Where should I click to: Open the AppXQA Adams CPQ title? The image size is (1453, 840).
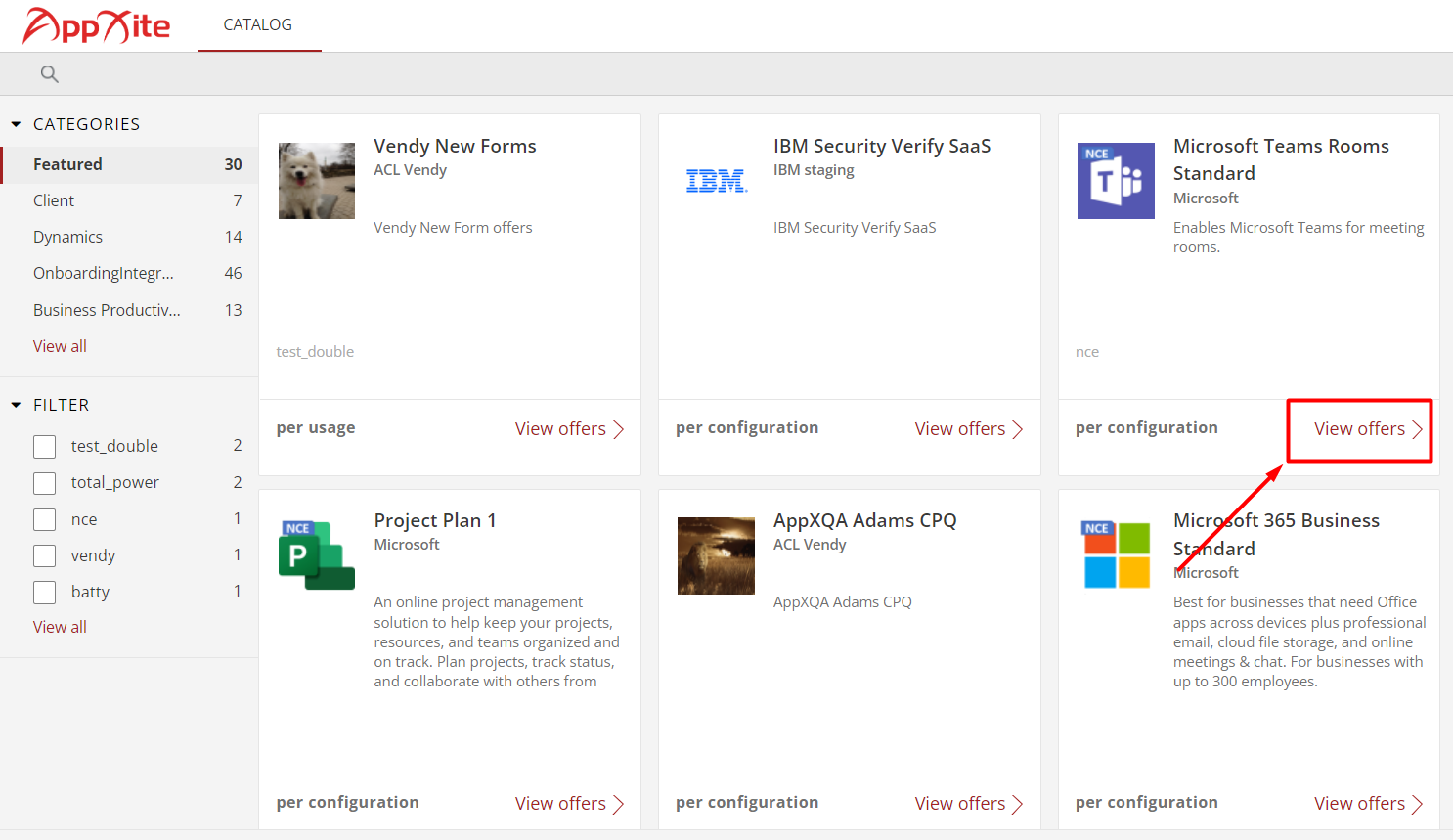(865, 520)
